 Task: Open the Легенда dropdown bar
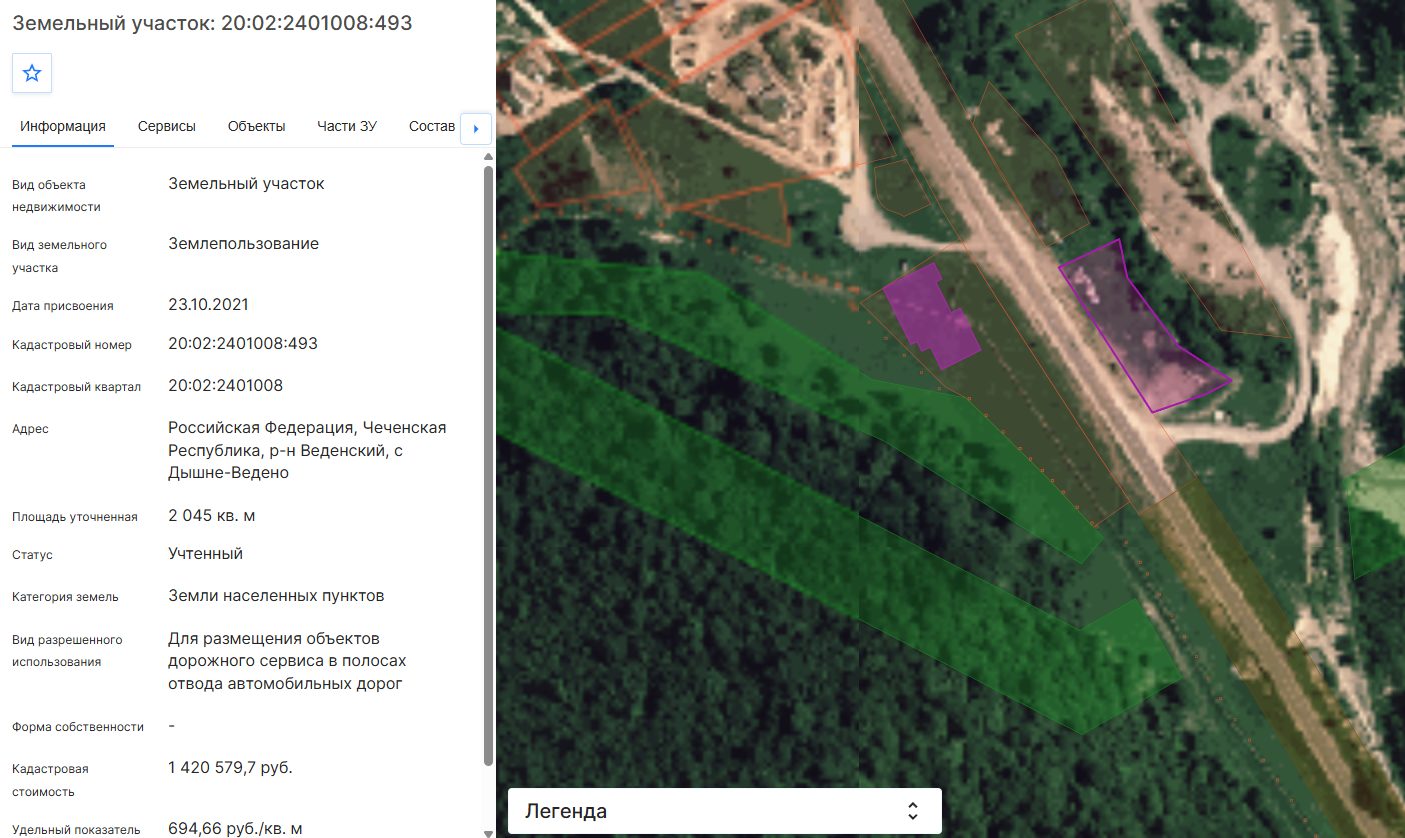(x=725, y=811)
